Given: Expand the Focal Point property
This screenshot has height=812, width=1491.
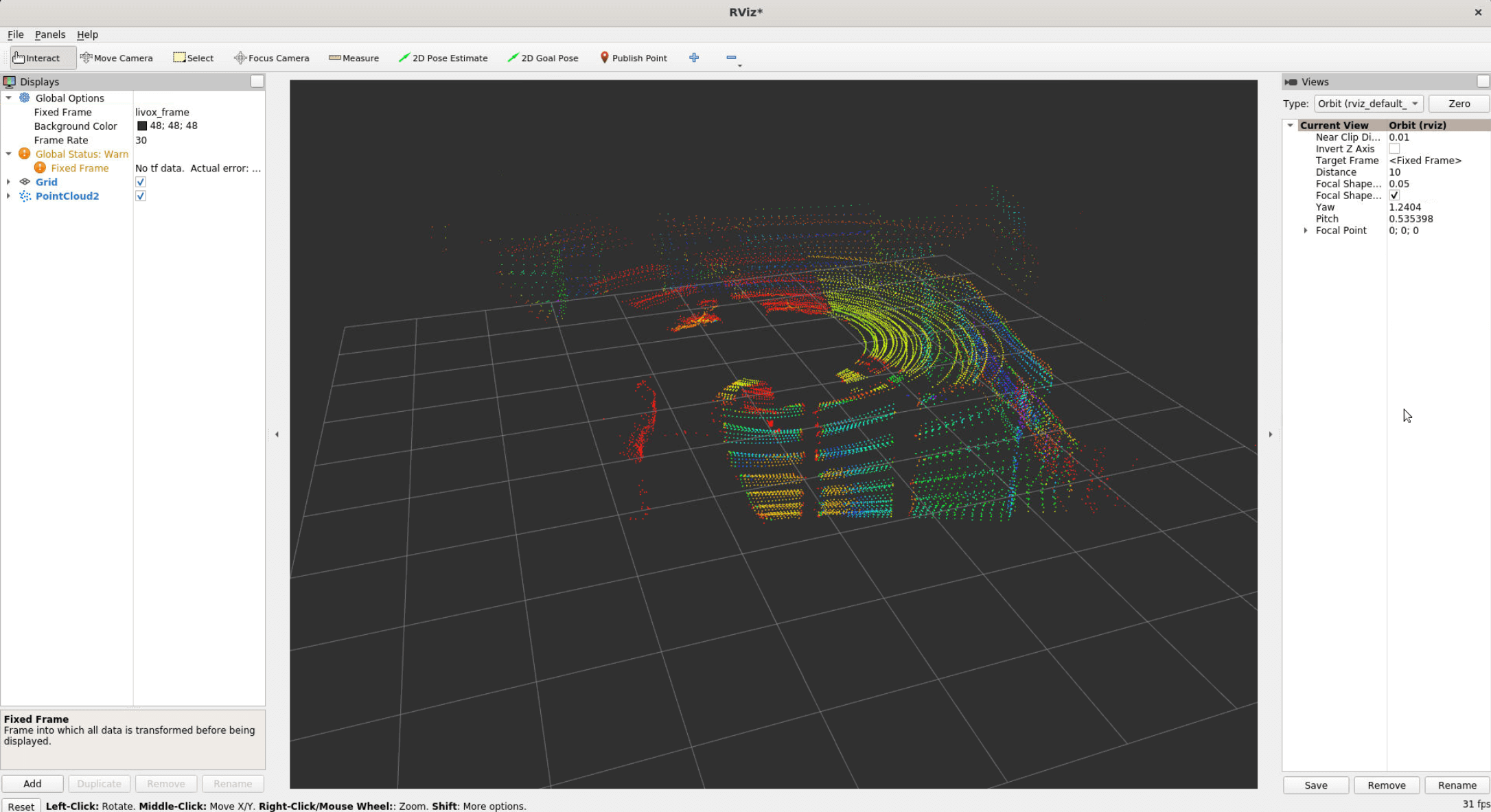Looking at the screenshot, I should tap(1306, 231).
